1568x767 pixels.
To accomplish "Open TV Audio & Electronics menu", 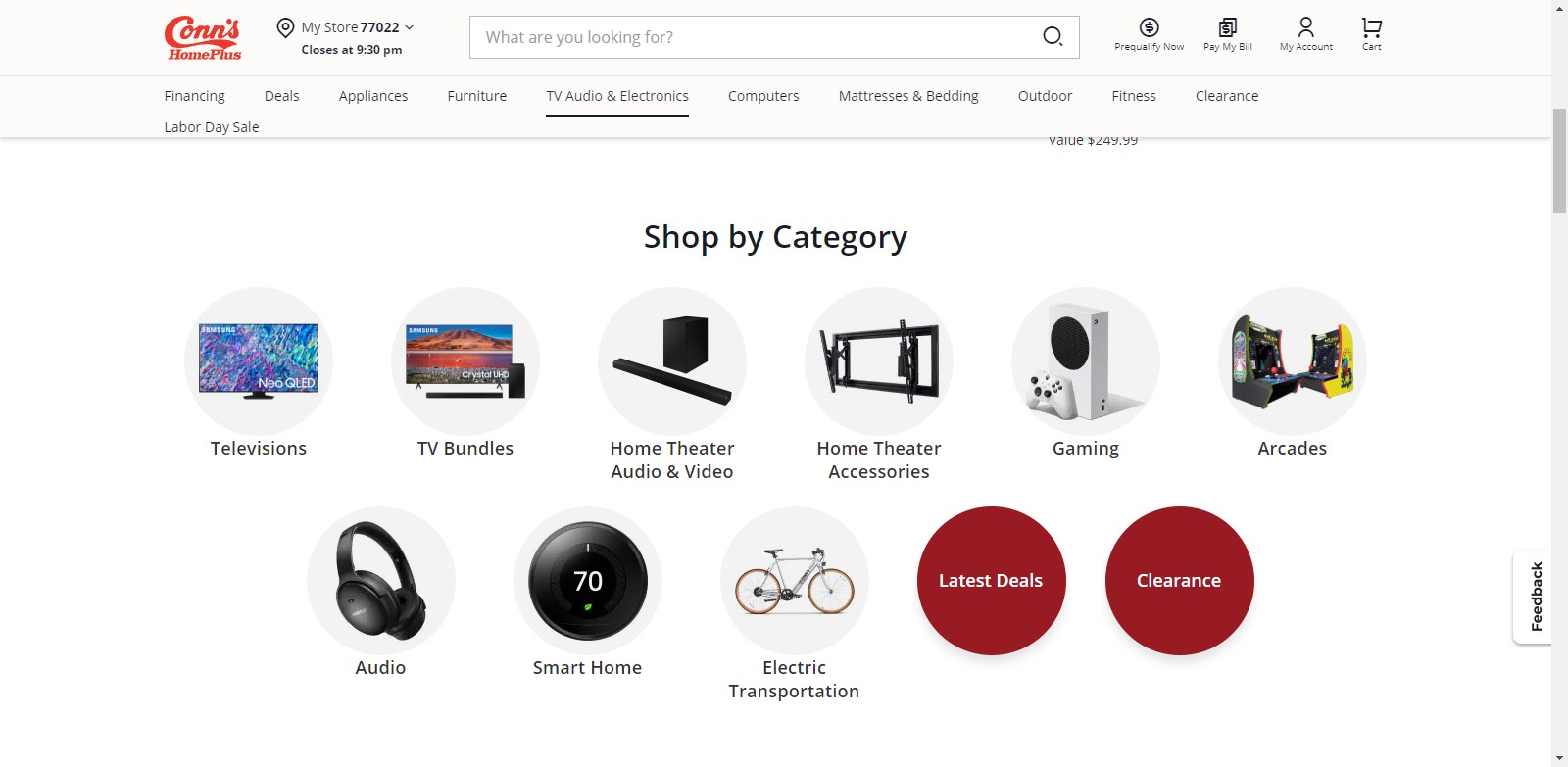I will (x=617, y=96).
